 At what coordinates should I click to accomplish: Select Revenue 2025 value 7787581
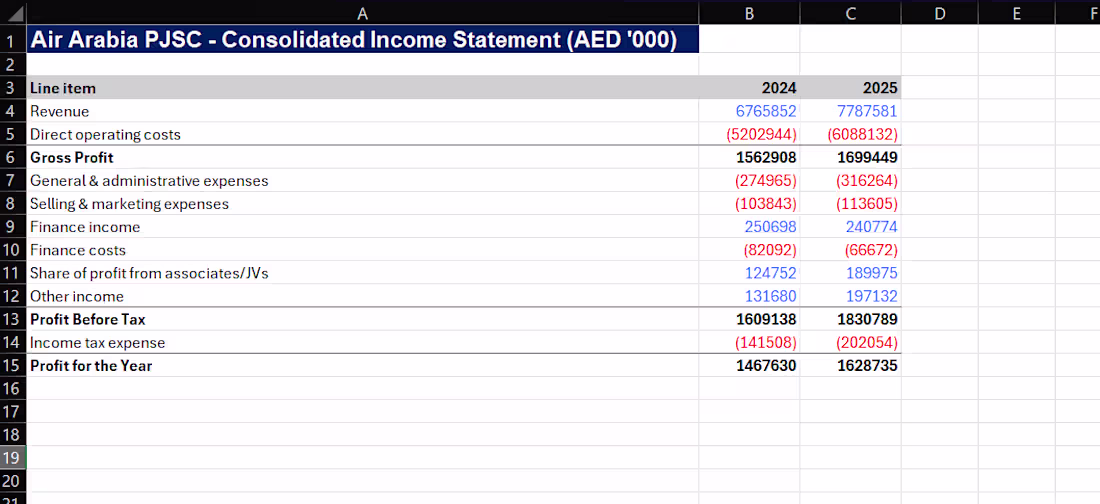coord(850,111)
